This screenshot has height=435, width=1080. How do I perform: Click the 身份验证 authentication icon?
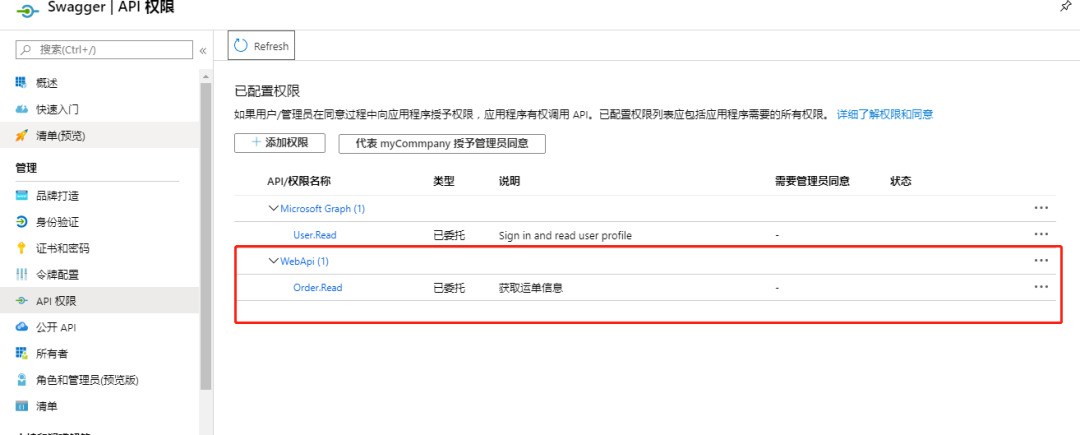coord(21,222)
